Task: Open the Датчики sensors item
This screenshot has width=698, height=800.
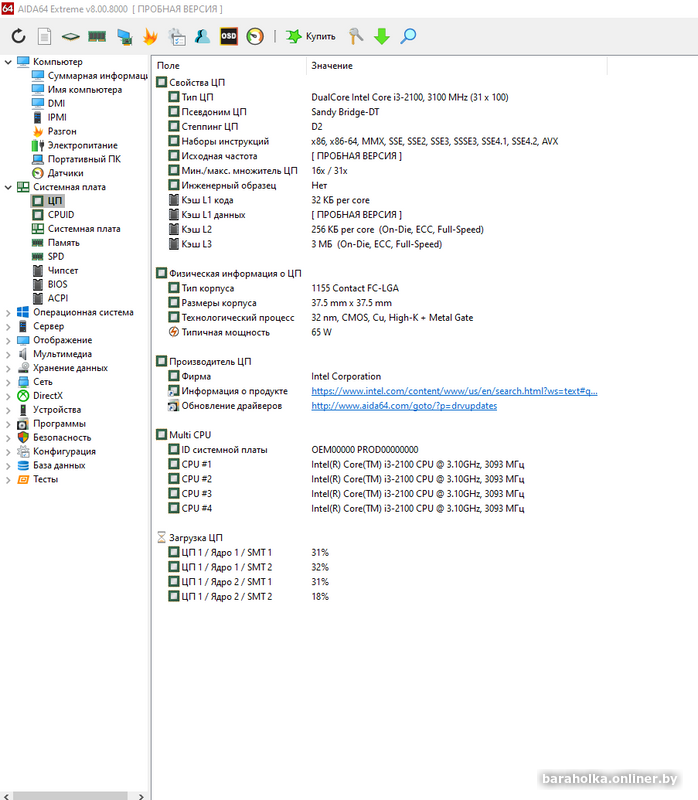Action: (x=58, y=173)
